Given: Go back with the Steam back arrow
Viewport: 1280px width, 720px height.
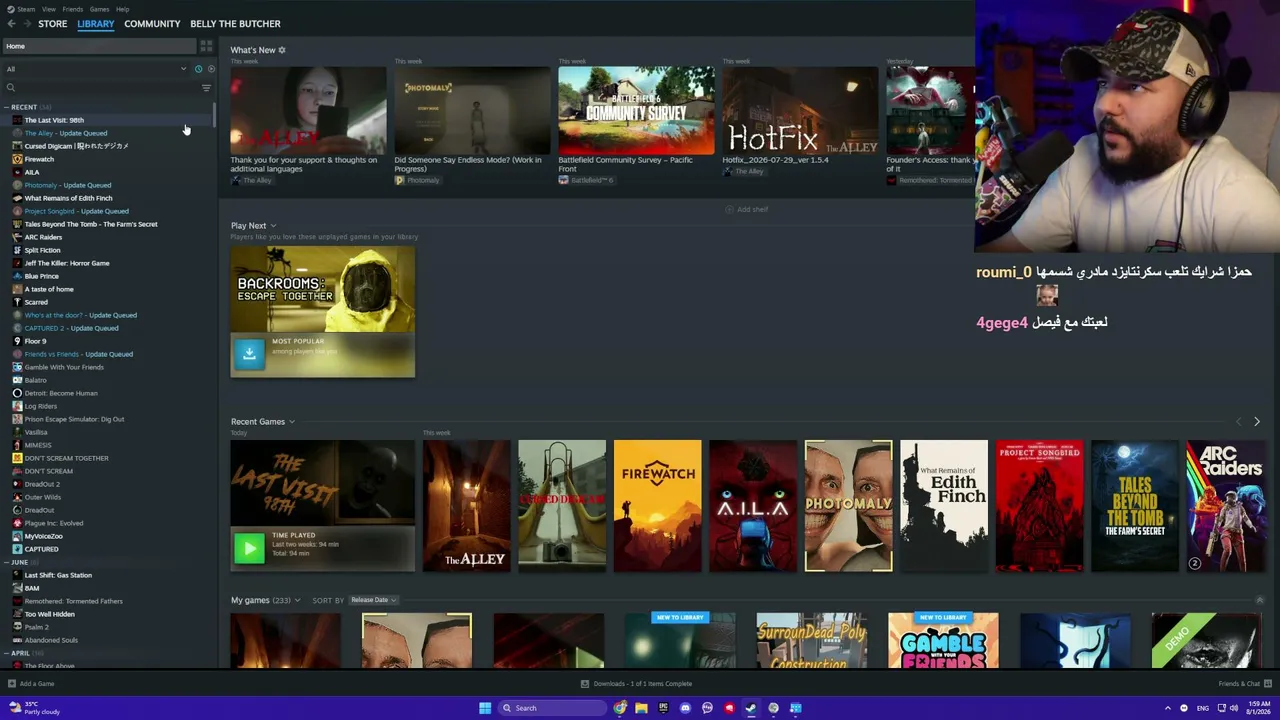Looking at the screenshot, I should pos(12,24).
